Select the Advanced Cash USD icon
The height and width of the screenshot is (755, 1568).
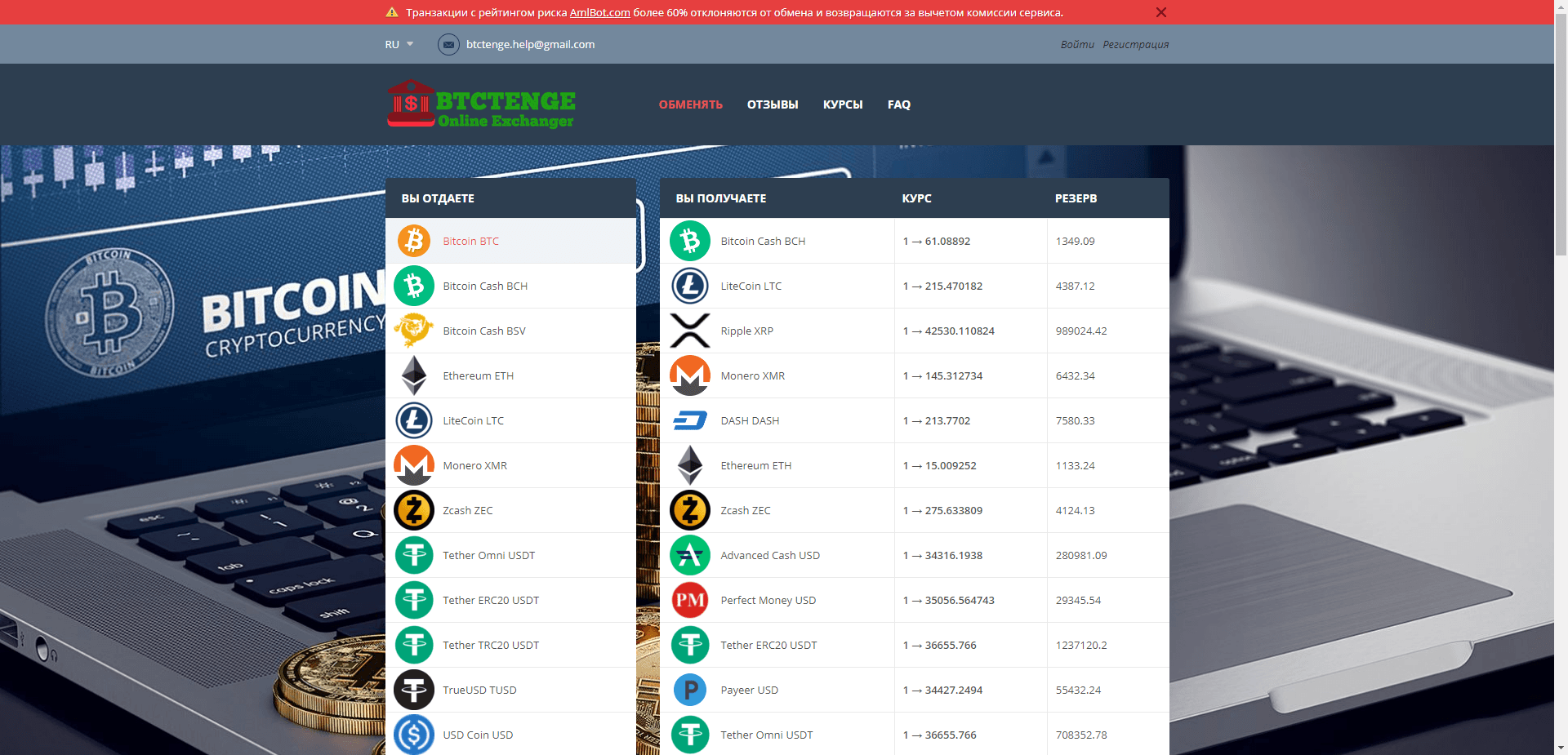[690, 555]
